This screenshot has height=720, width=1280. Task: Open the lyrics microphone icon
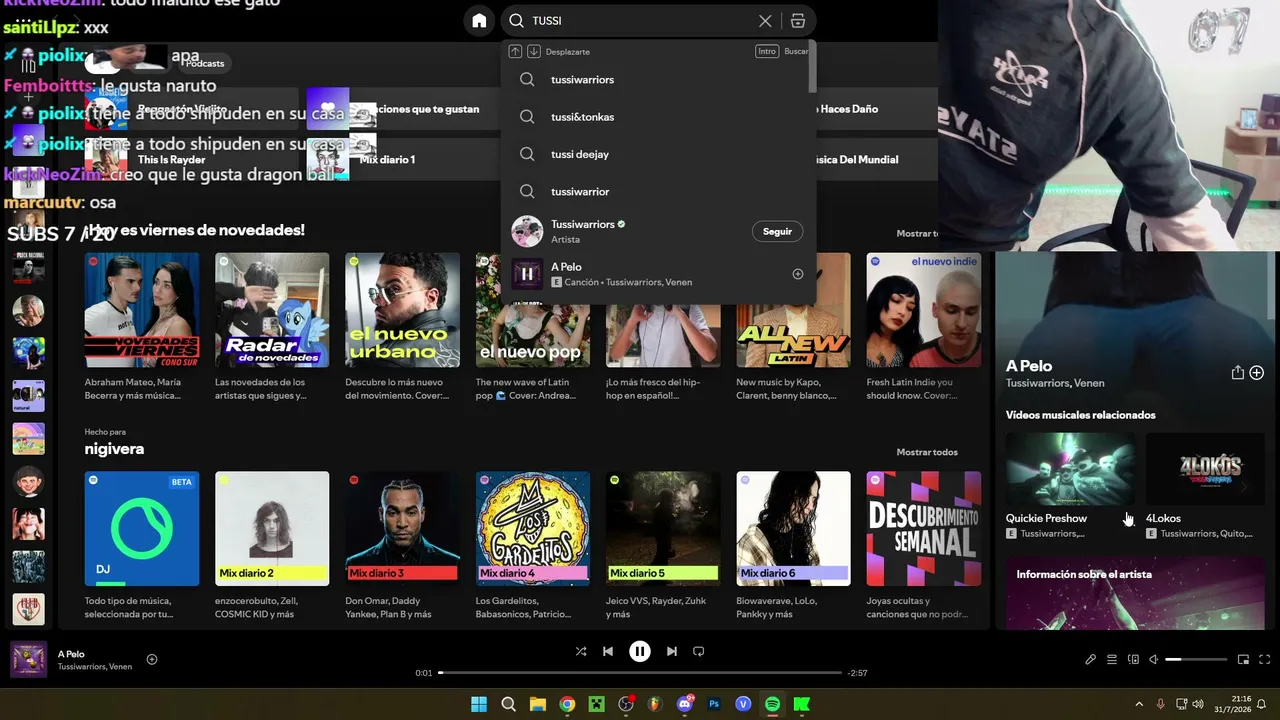tap(1091, 660)
